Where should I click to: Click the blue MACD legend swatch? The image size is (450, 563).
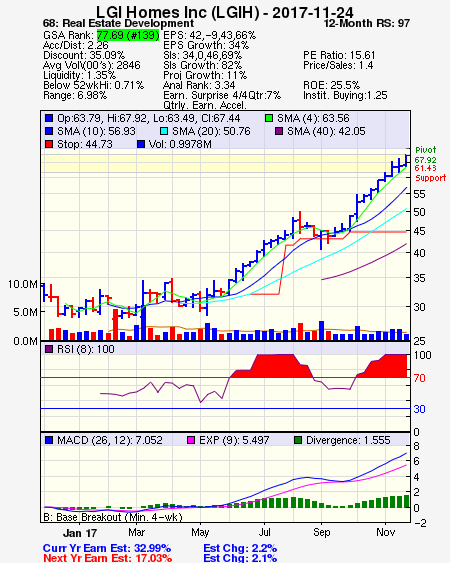coord(49,440)
